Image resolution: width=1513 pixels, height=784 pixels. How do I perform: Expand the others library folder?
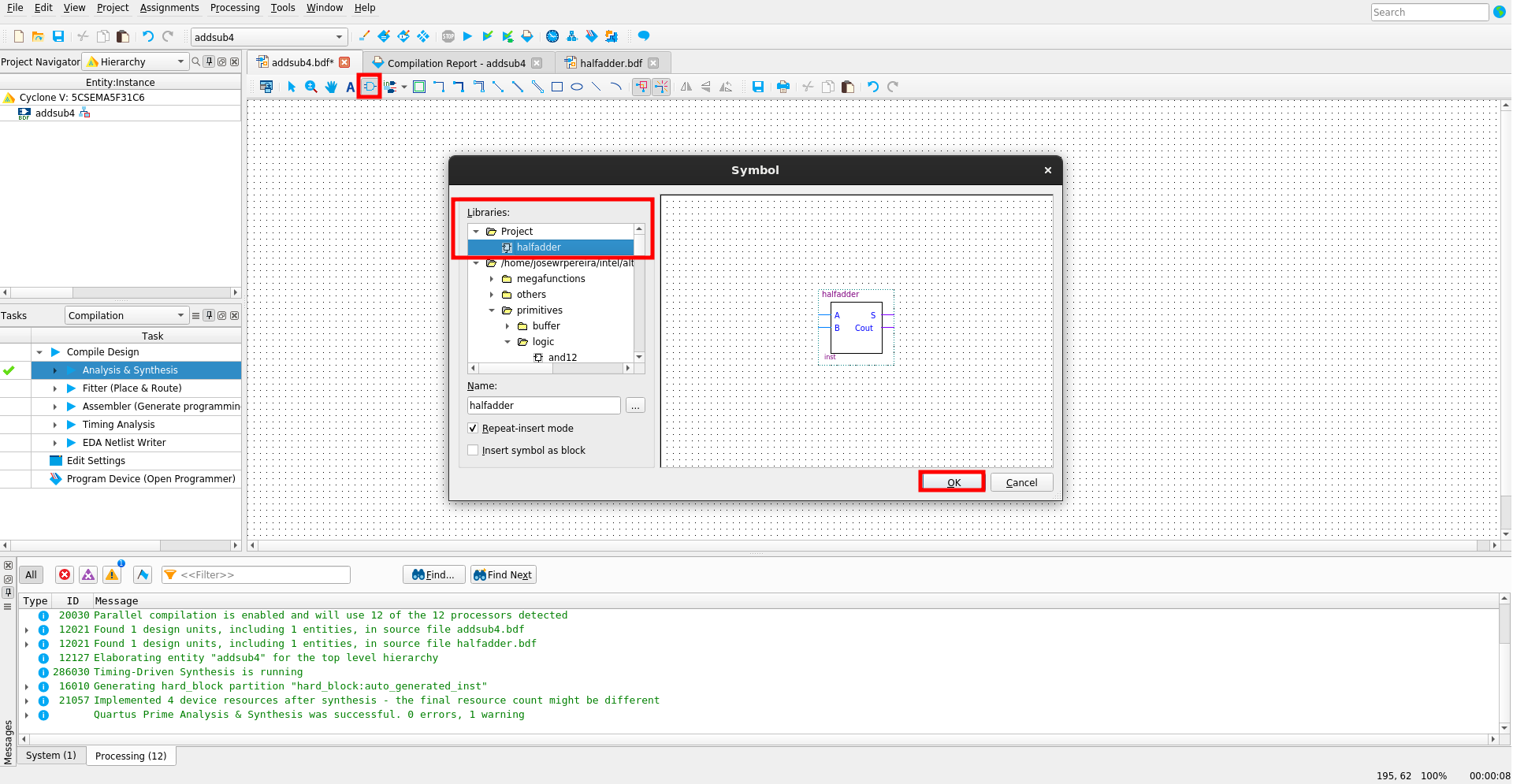pyautogui.click(x=492, y=295)
